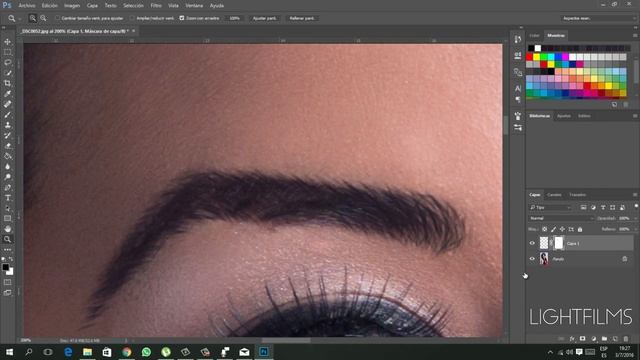Open the Zoom tool preset dropdown arrow

[x=20, y=19]
